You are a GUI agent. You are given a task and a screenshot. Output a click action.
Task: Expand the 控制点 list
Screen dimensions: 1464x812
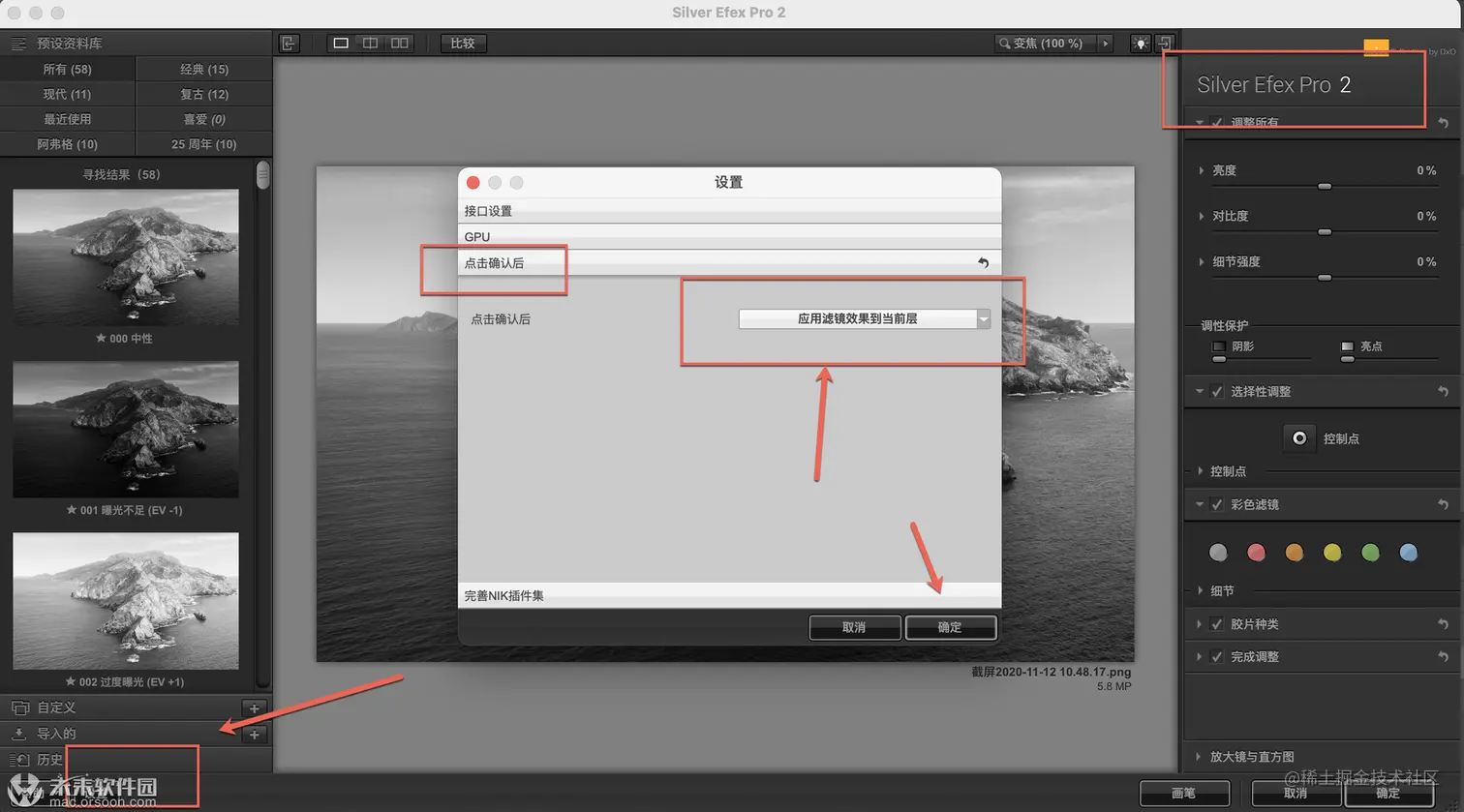(1202, 471)
